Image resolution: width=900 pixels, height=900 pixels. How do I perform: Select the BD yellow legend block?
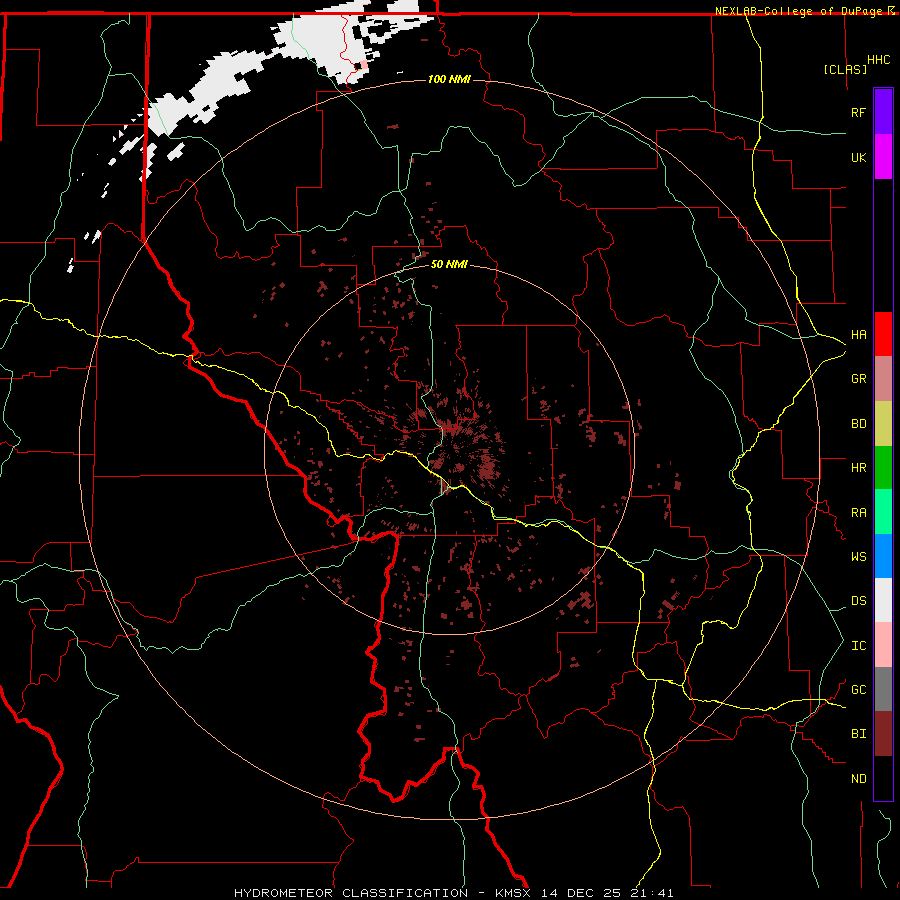[x=883, y=424]
